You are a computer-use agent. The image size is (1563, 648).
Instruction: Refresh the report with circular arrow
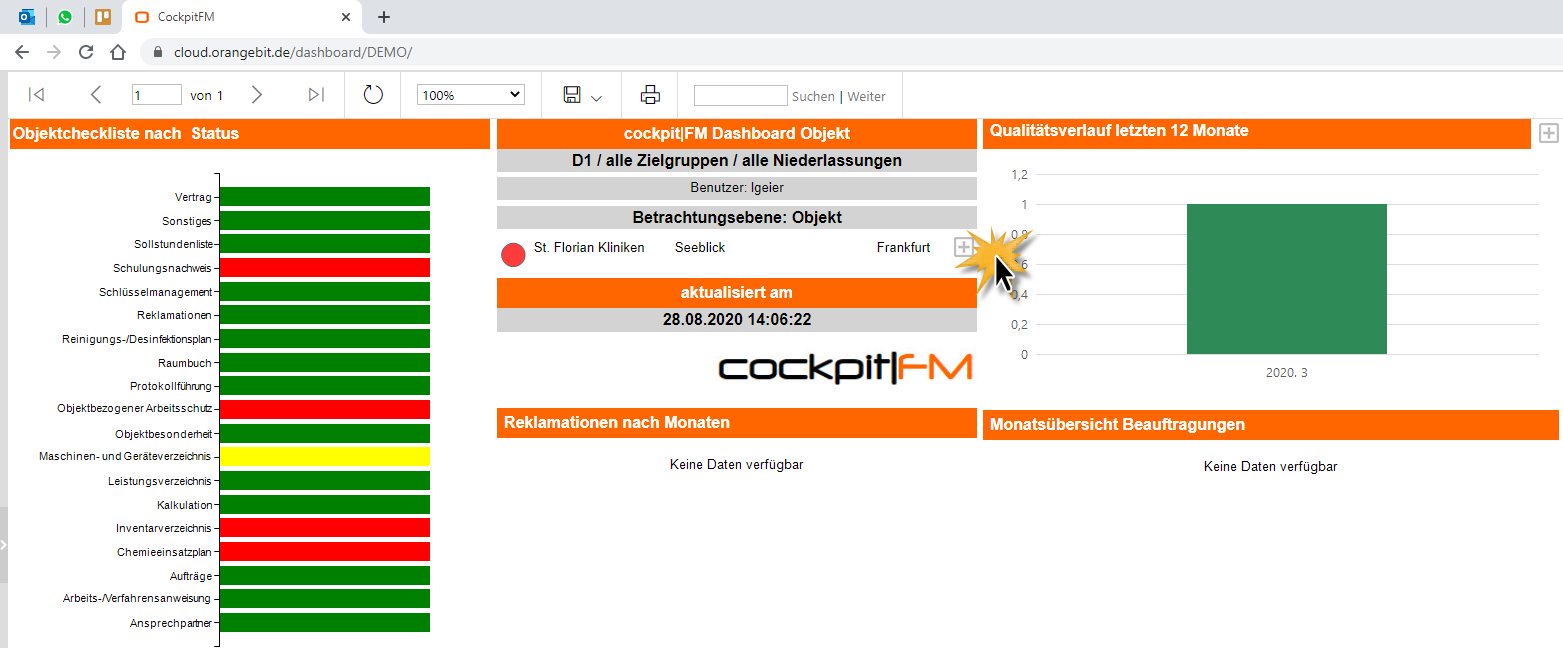tap(373, 95)
